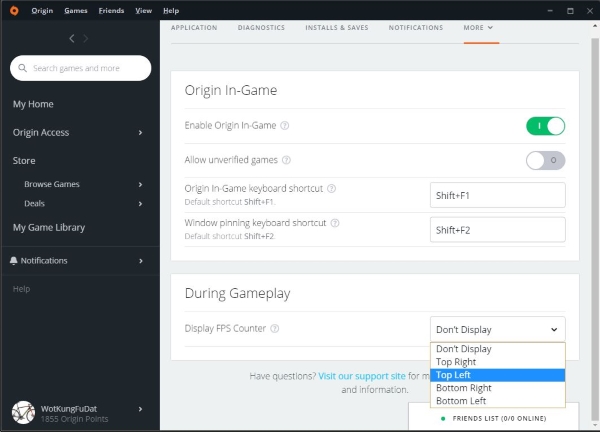Click the search magnifier icon
The image size is (600, 432).
[23, 68]
